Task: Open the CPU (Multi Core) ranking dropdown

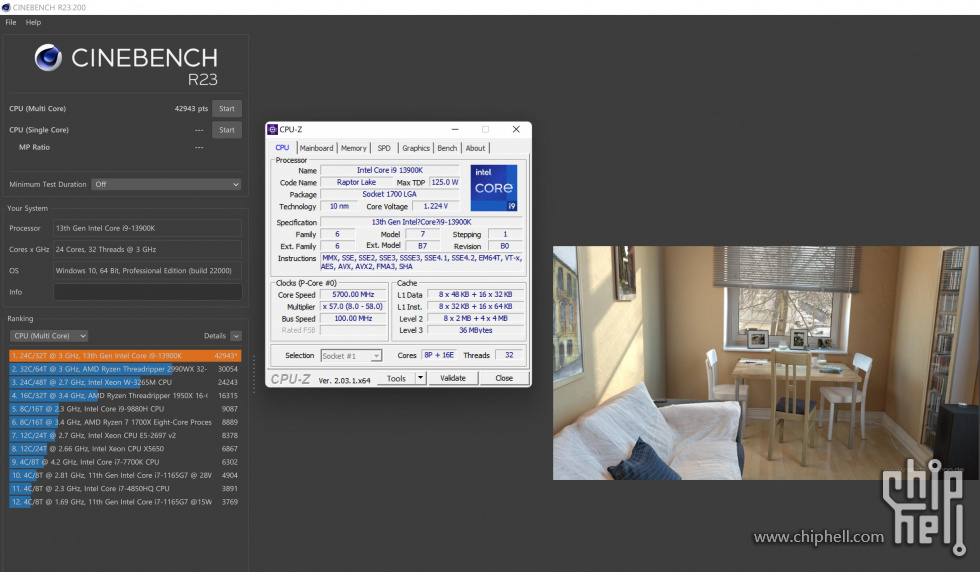Action: 49,336
